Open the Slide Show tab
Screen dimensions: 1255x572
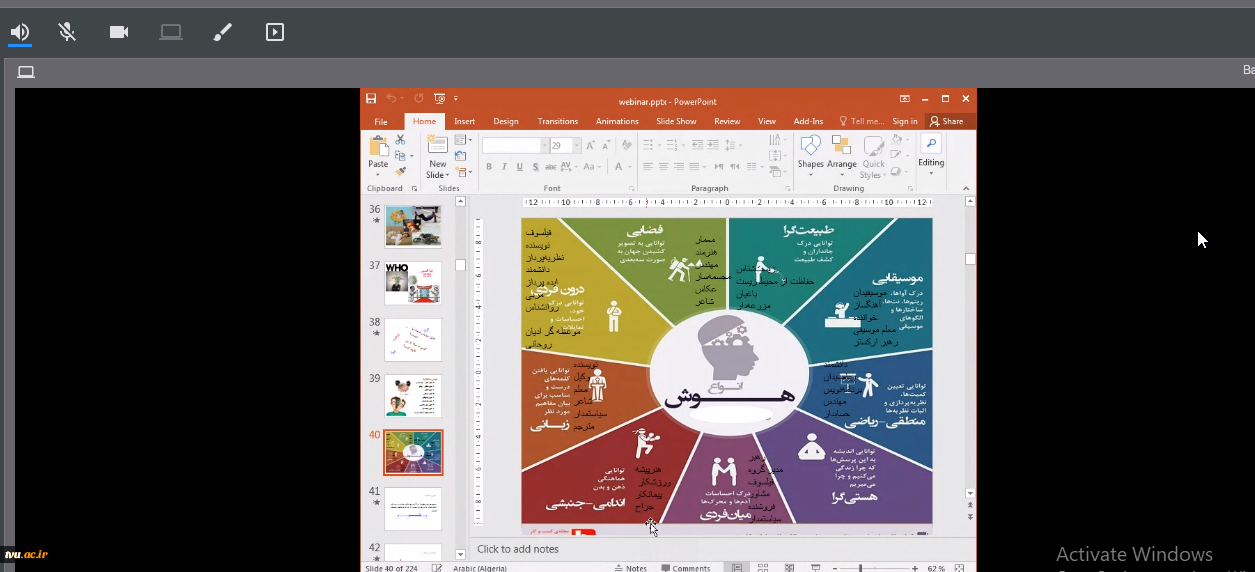click(x=676, y=121)
